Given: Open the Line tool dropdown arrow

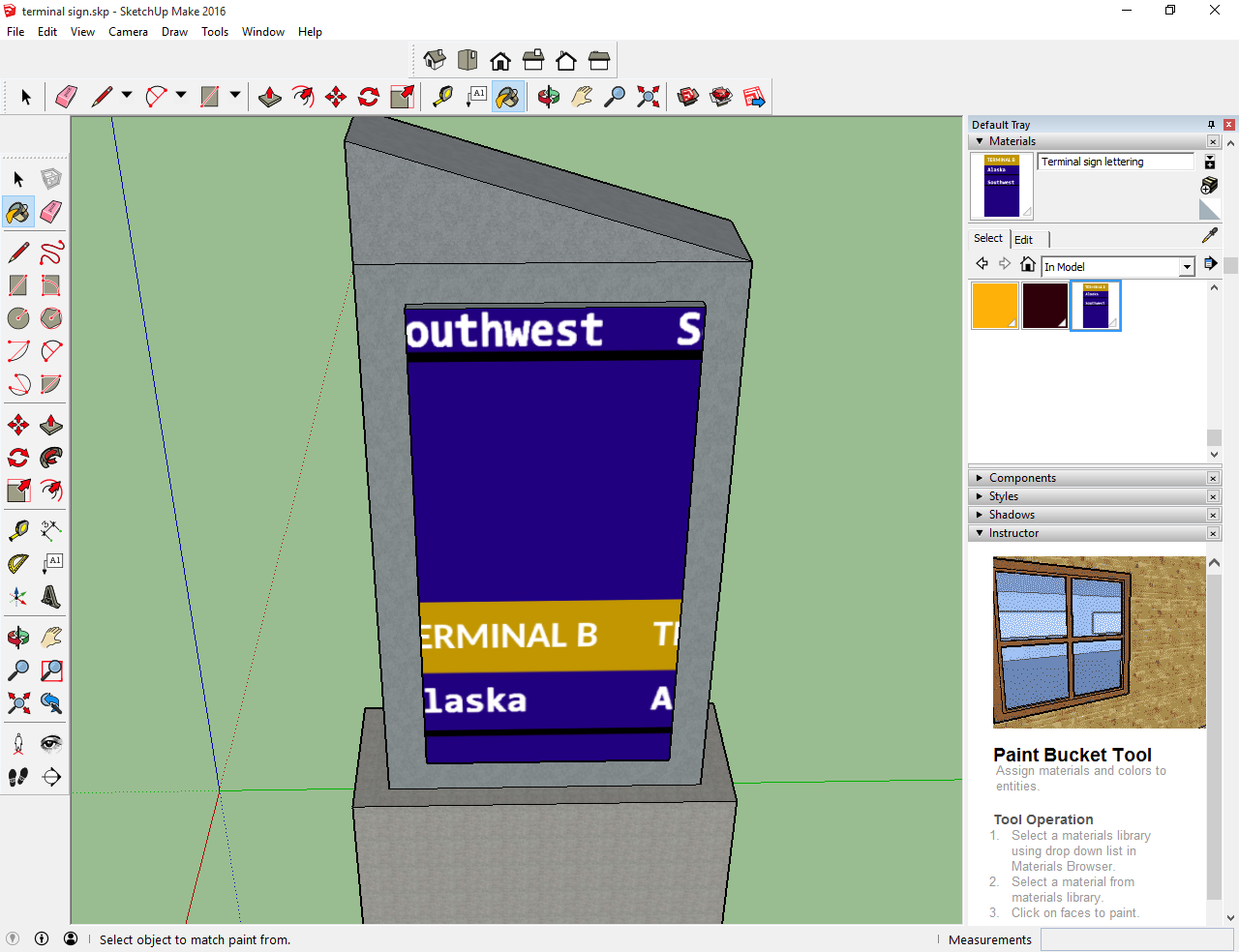Looking at the screenshot, I should coord(127,95).
